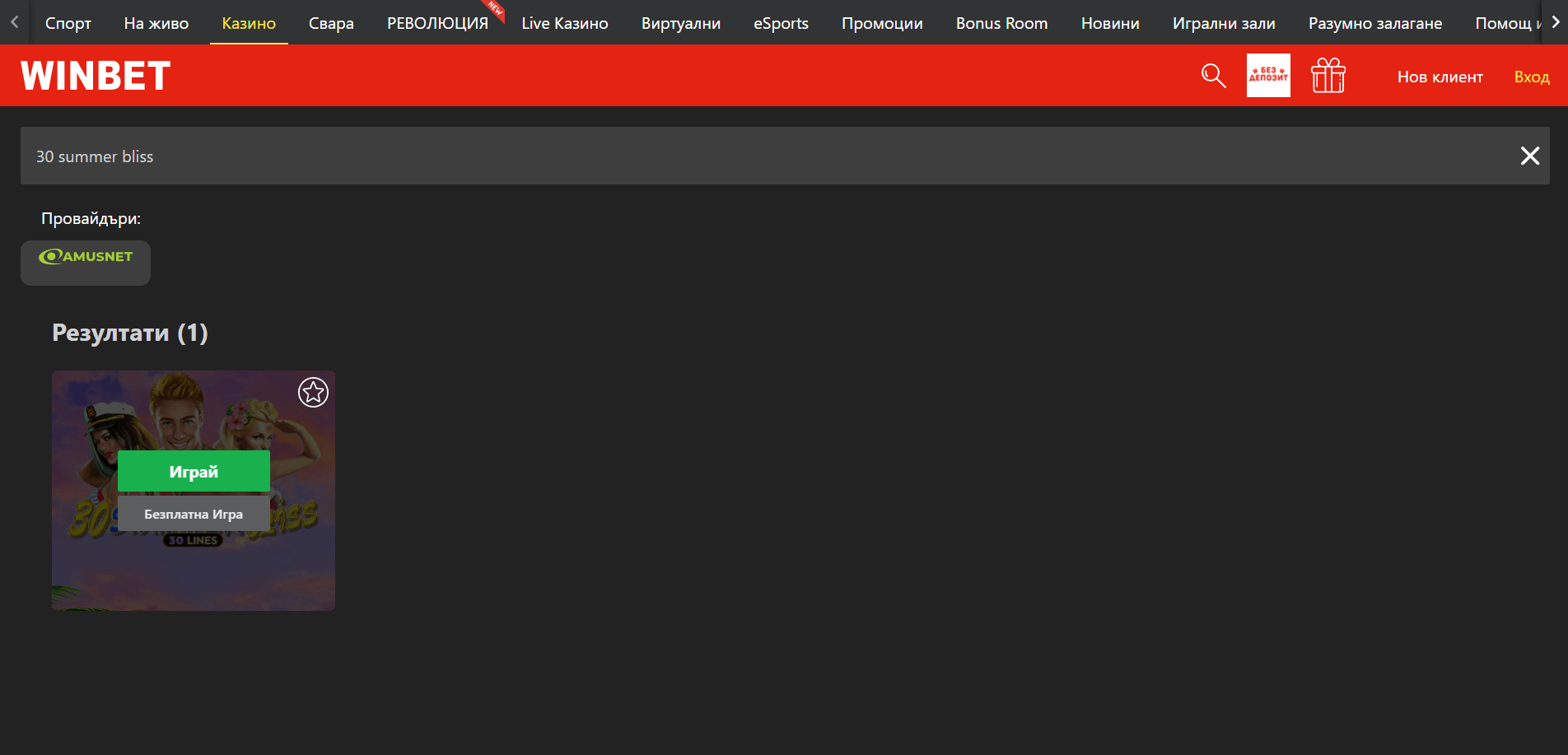Launch Безплатна Игра demo mode
The width and height of the screenshot is (1568, 755).
[194, 514]
